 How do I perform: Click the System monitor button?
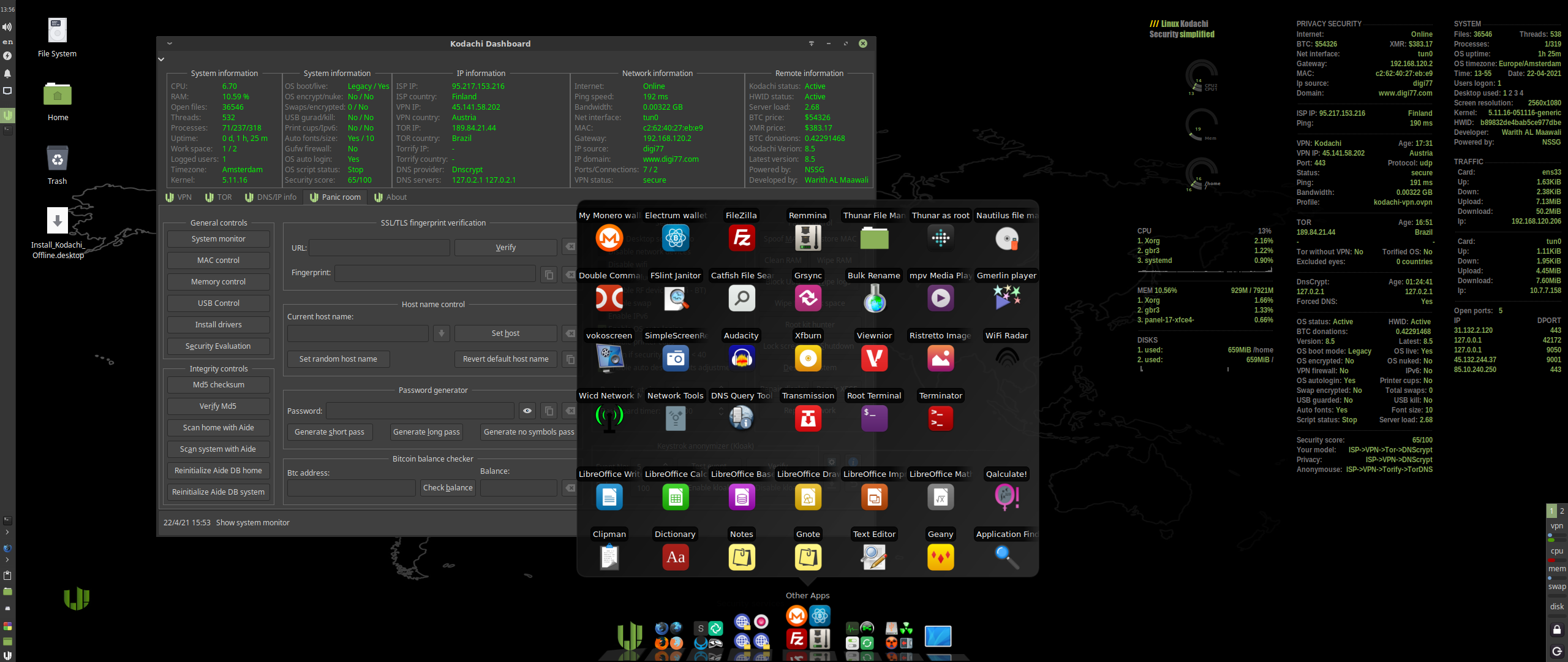pyautogui.click(x=219, y=239)
